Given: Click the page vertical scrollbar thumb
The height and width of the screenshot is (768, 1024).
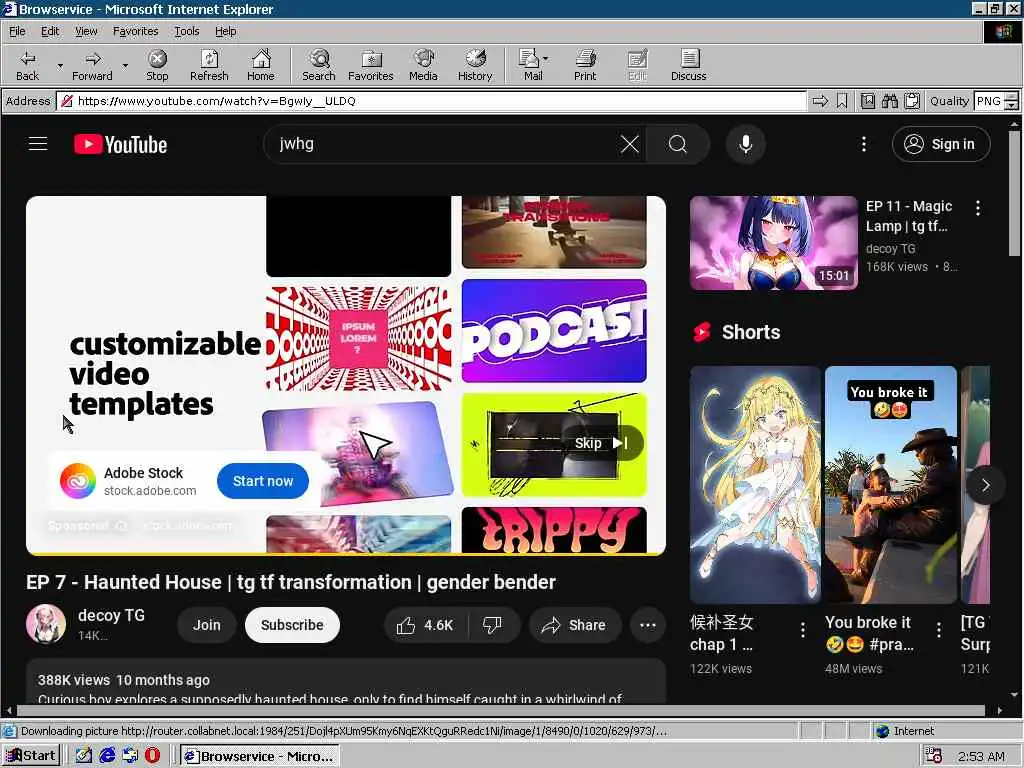Looking at the screenshot, I should (x=1014, y=193).
